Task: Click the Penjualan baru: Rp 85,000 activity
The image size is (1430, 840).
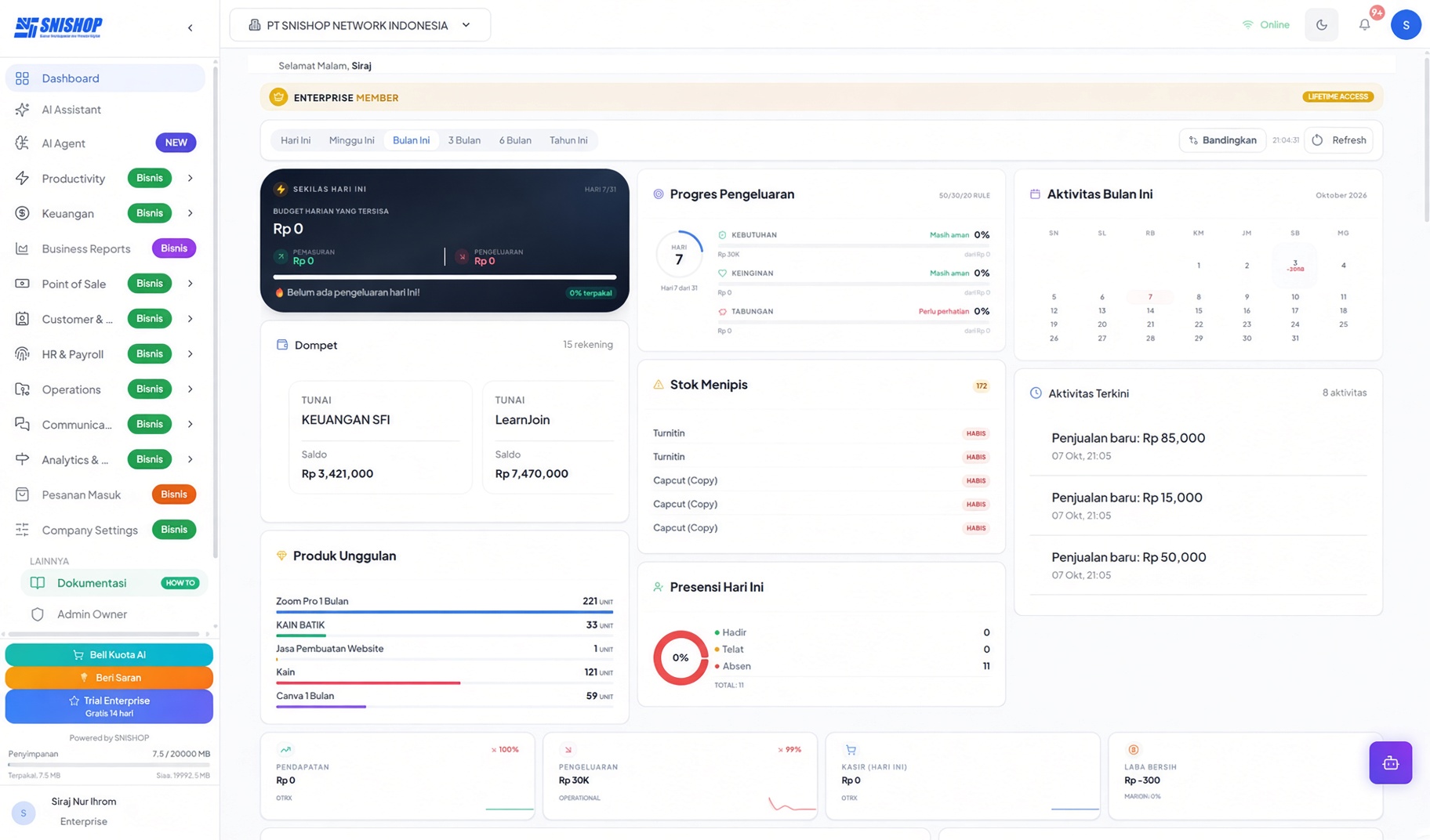Action: click(x=1197, y=446)
